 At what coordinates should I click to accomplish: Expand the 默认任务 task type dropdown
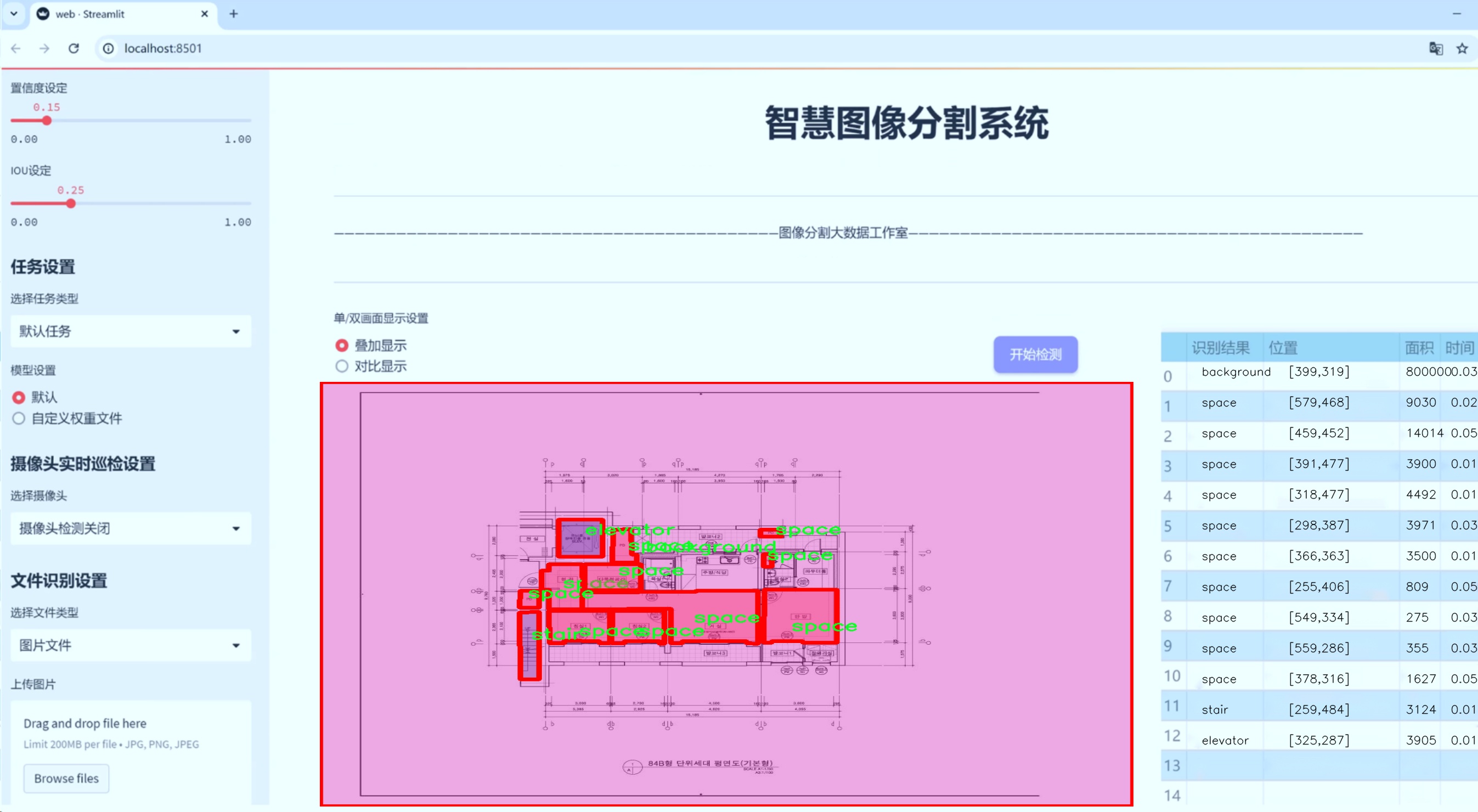pyautogui.click(x=130, y=331)
